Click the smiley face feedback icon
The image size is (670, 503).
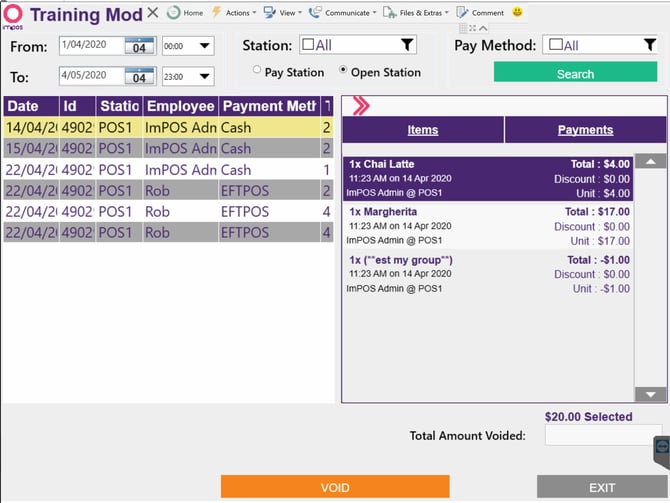(x=517, y=12)
